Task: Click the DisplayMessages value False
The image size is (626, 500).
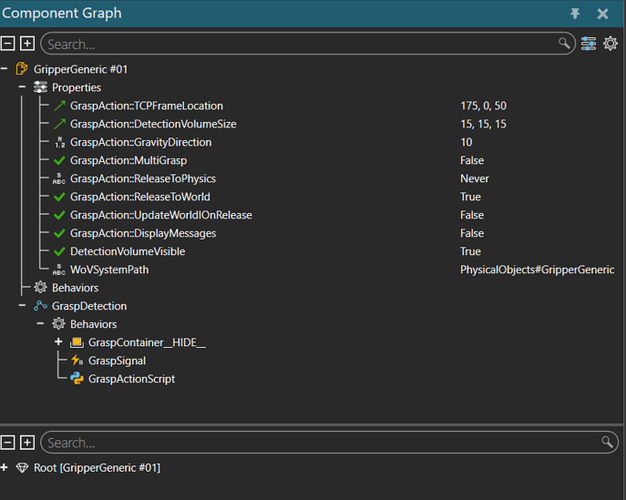Action: click(472, 233)
